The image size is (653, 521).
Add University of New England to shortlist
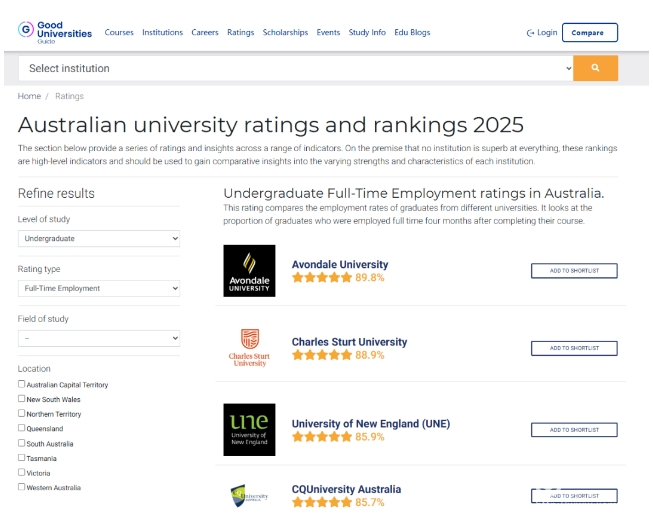tap(574, 430)
